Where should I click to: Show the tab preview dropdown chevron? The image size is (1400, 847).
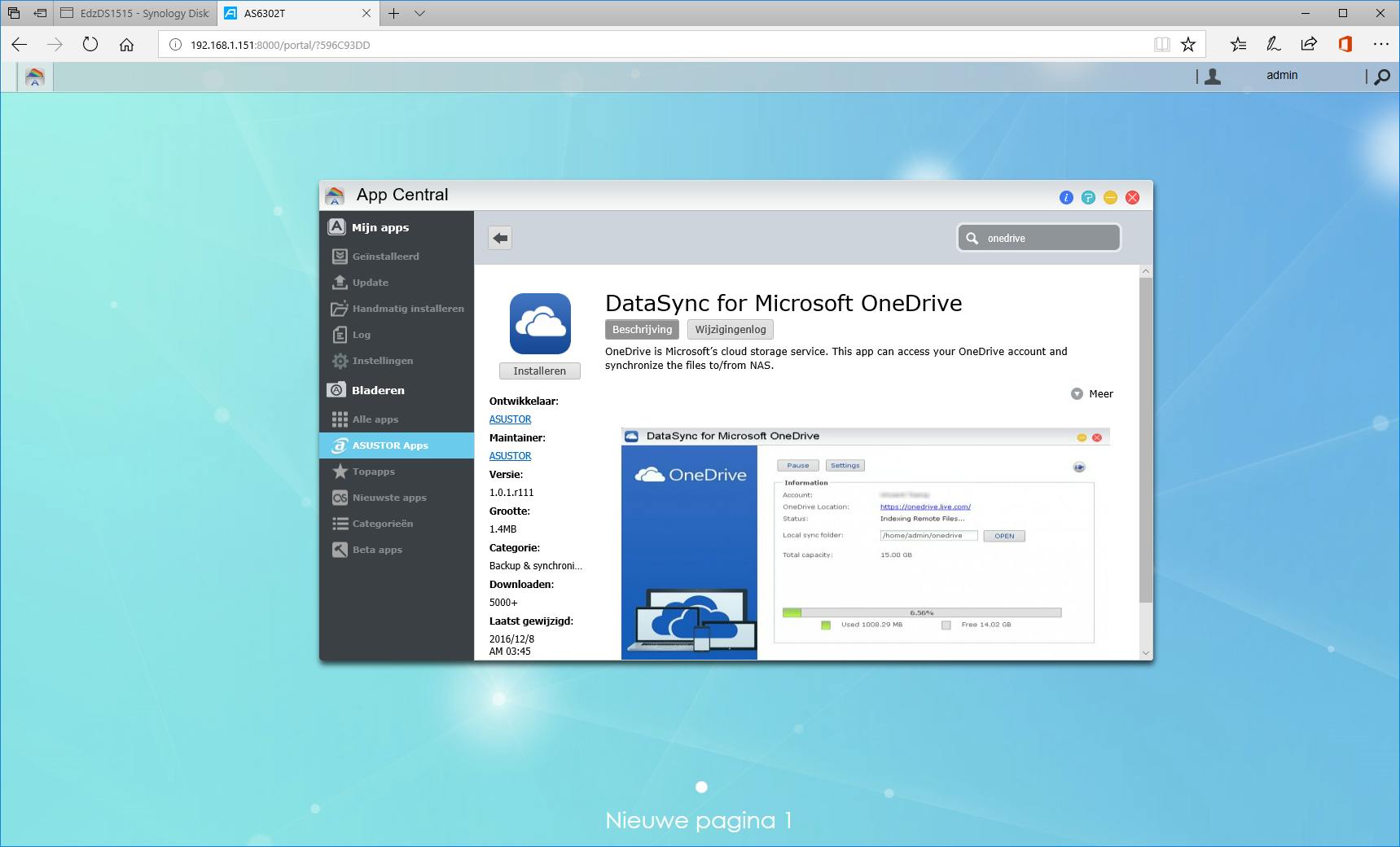(419, 13)
